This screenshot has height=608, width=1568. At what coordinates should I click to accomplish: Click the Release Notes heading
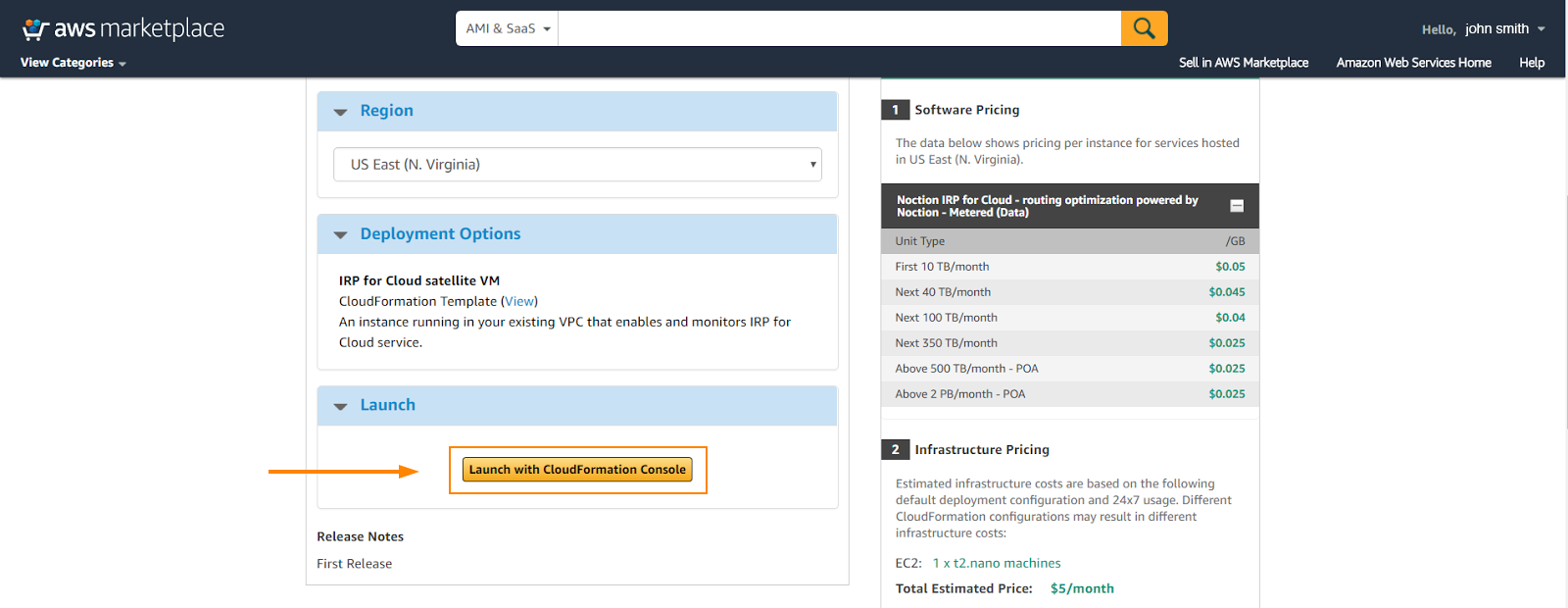coord(360,536)
